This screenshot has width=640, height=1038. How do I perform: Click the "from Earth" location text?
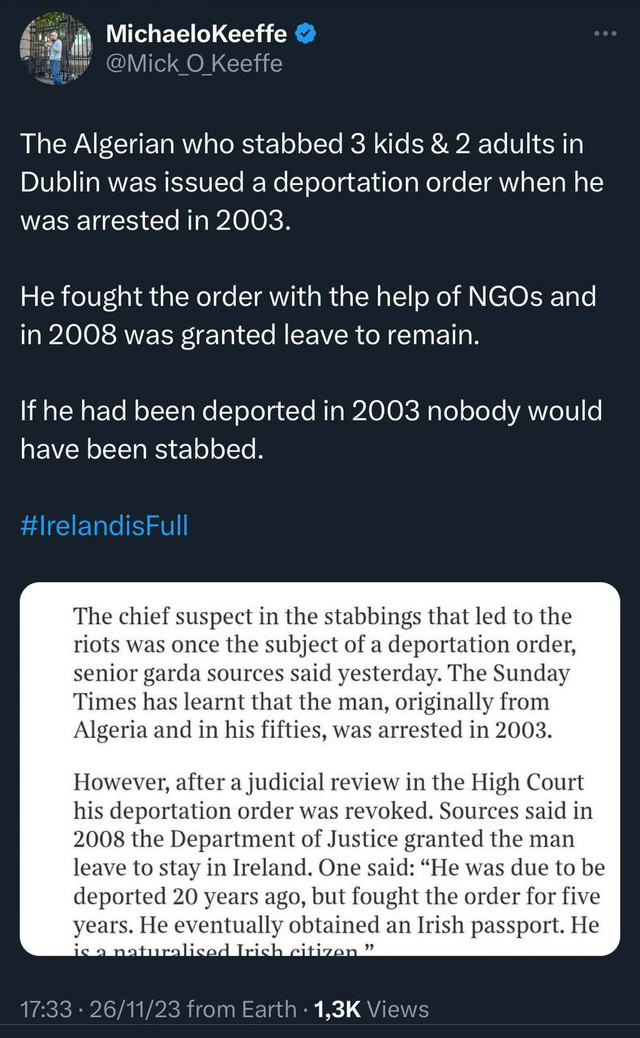(241, 1010)
